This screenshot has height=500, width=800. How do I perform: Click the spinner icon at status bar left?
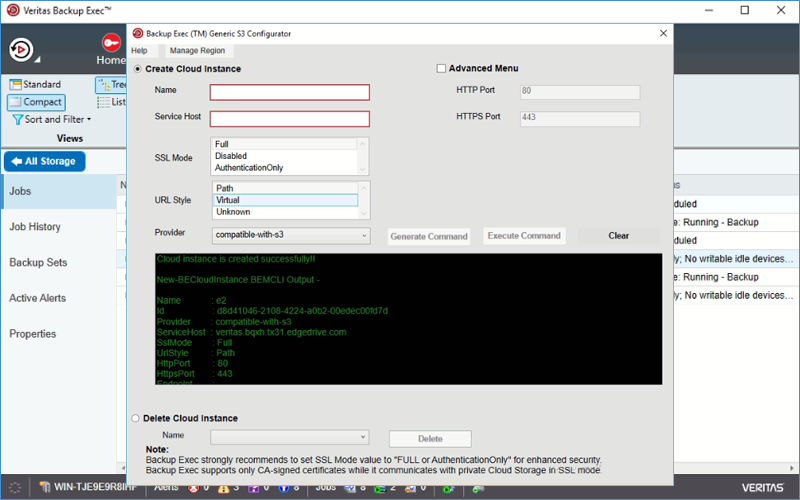(15, 488)
